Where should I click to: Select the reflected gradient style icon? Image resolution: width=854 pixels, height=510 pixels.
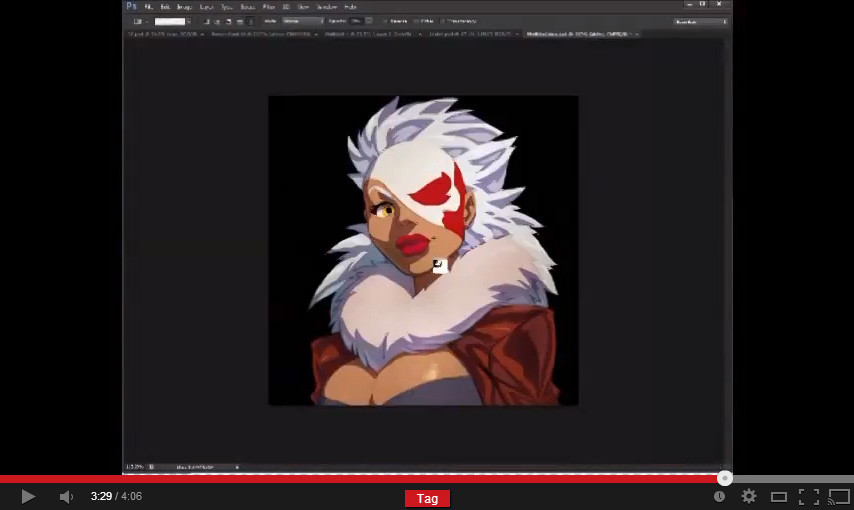click(x=240, y=22)
